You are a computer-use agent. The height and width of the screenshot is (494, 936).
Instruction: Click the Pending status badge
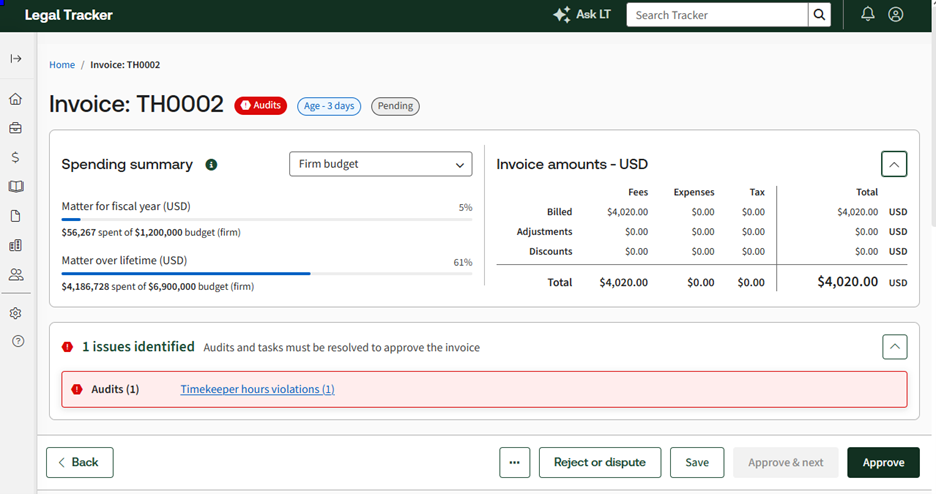395,106
